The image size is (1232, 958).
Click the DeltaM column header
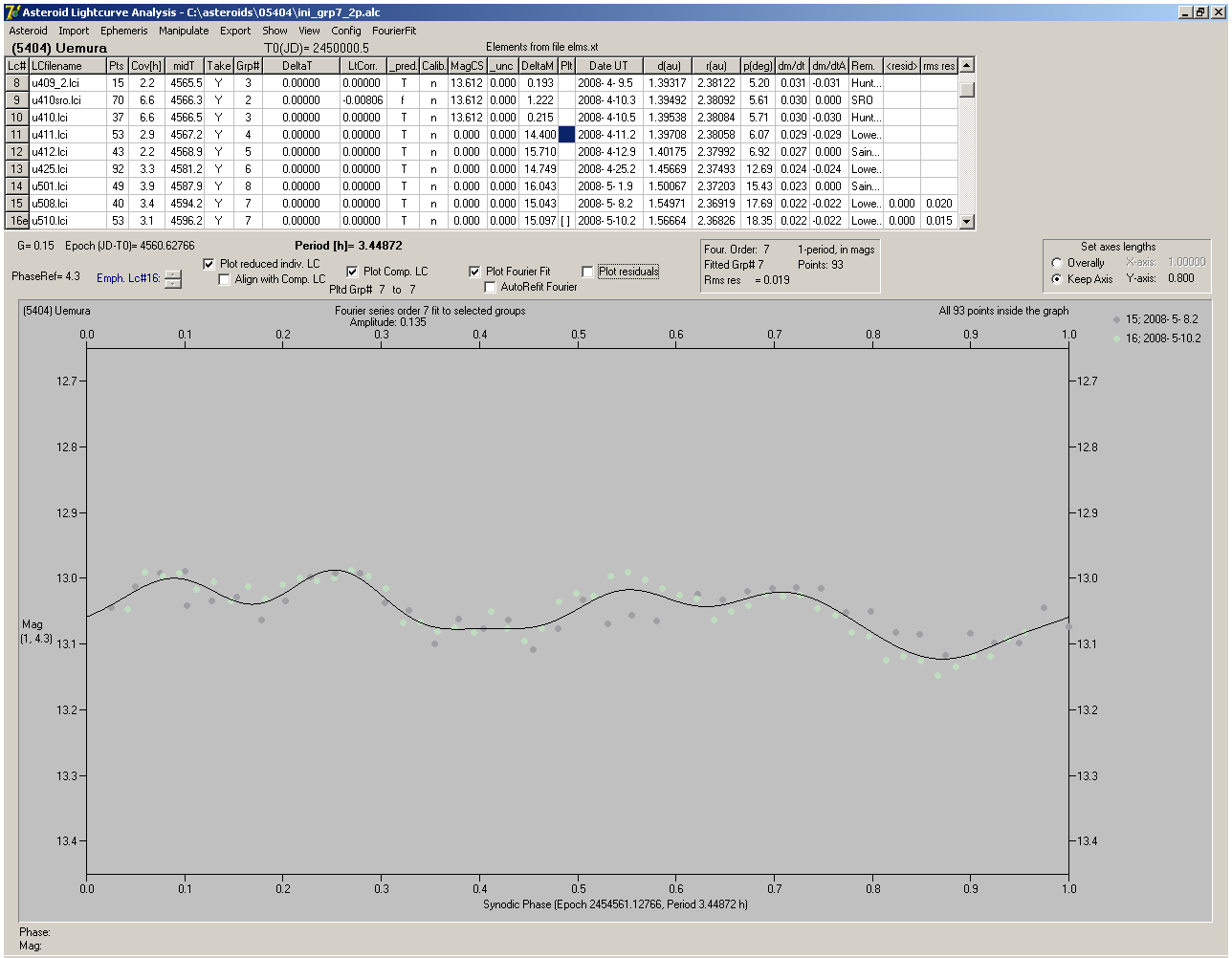click(x=539, y=66)
